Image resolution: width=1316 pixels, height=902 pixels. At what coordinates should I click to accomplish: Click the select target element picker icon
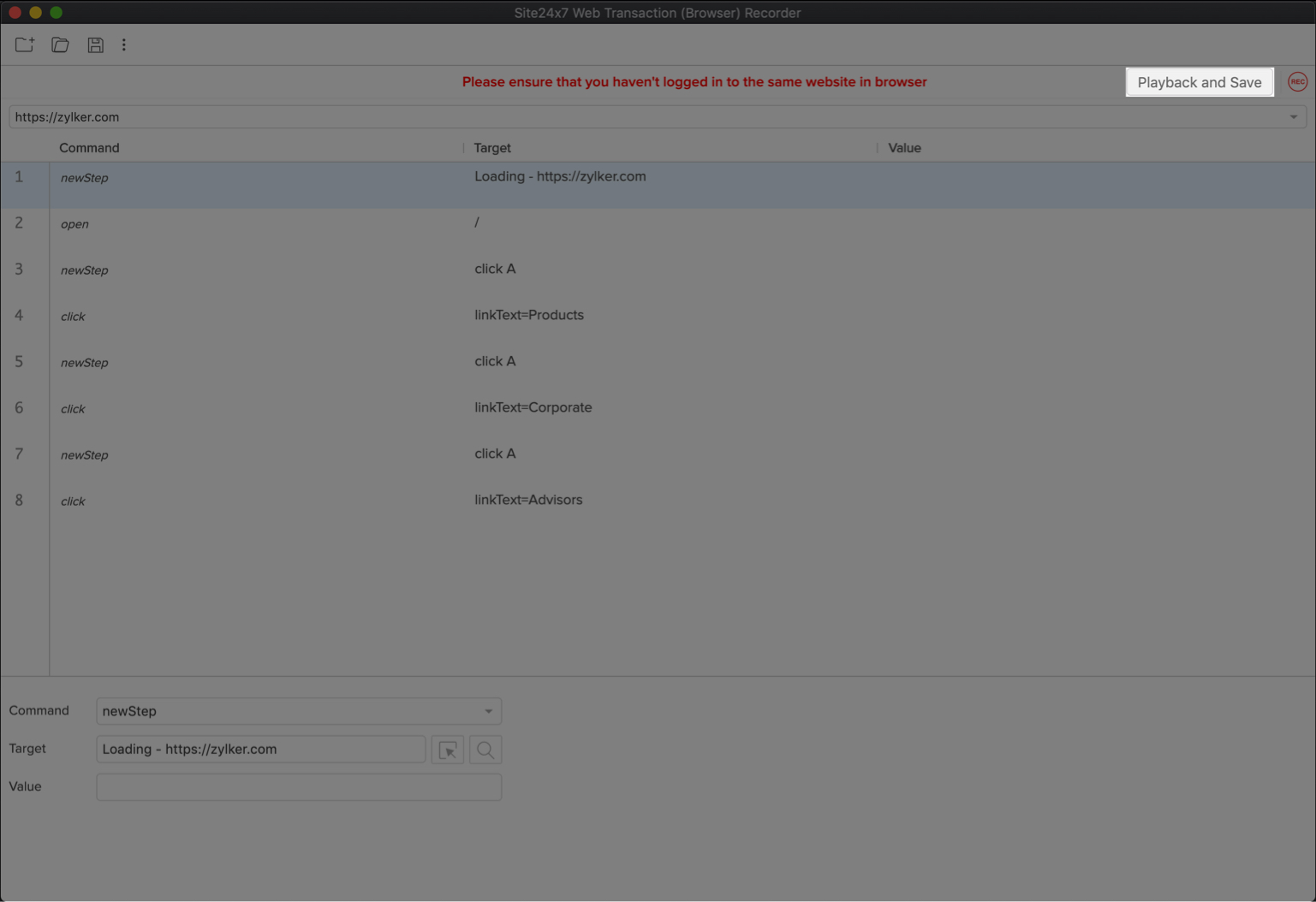[x=447, y=750]
